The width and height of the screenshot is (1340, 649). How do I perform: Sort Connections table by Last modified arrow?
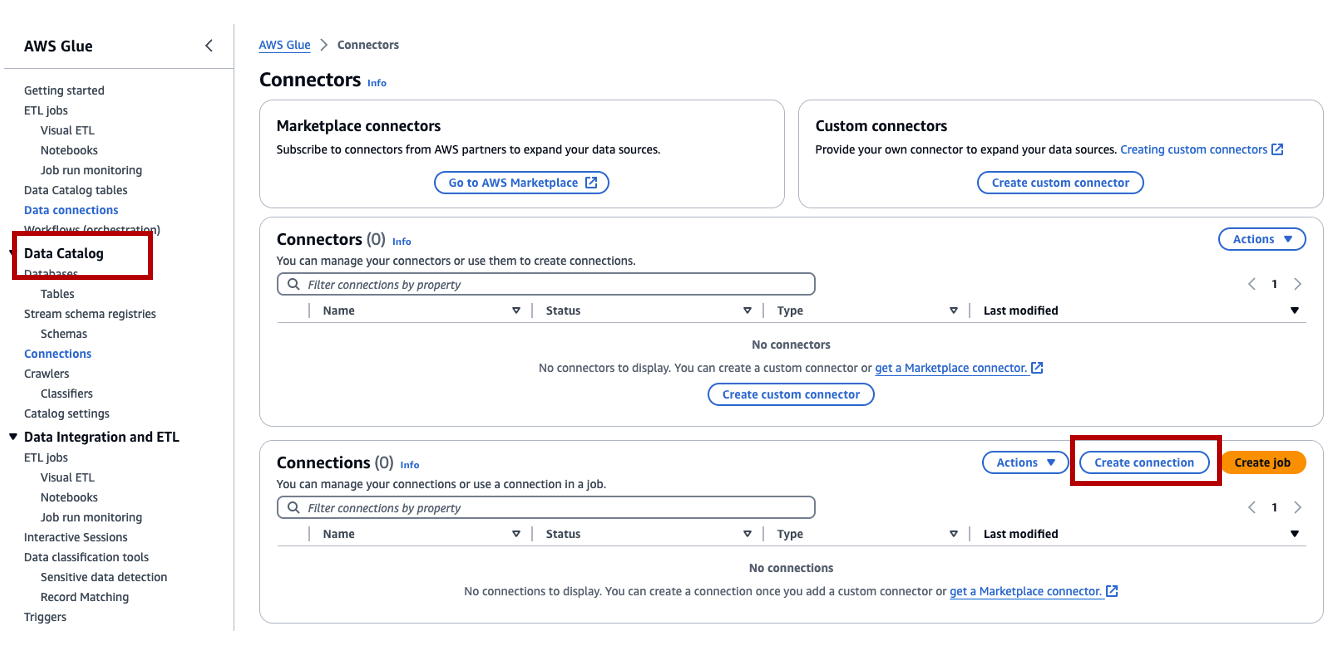click(x=1295, y=534)
